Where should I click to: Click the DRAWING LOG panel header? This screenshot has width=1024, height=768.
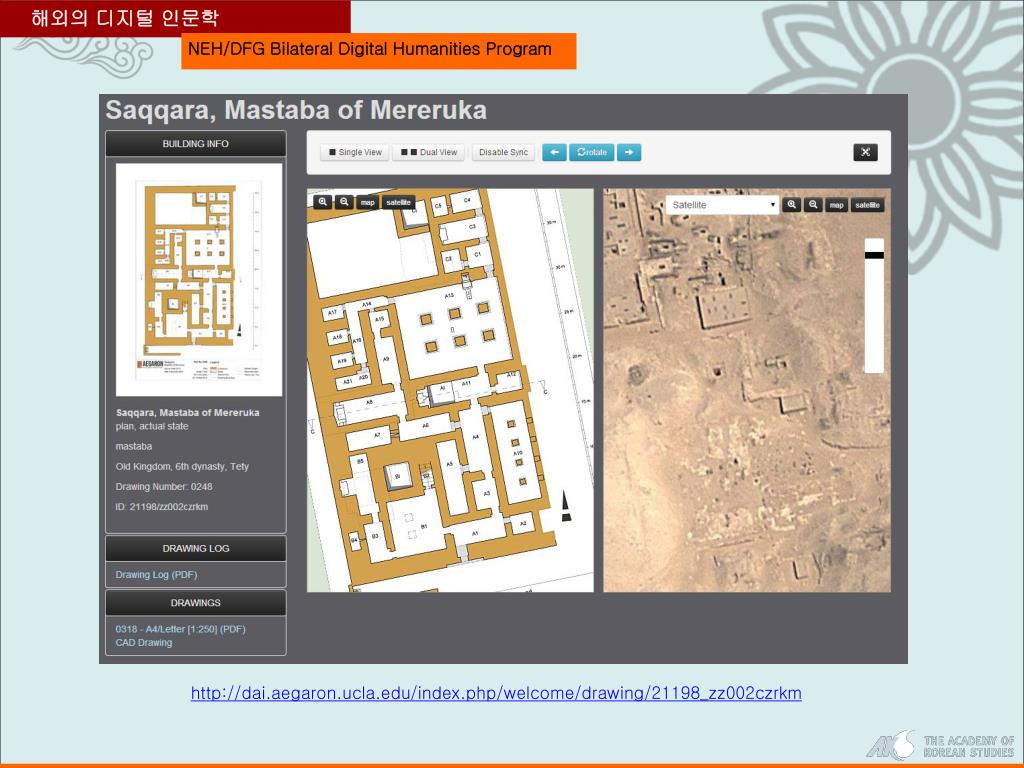tap(195, 549)
